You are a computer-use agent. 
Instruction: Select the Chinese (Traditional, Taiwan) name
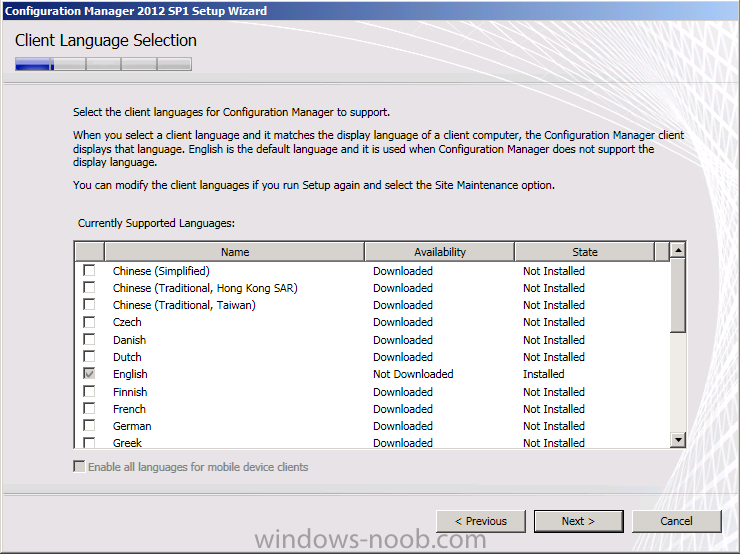pos(184,305)
